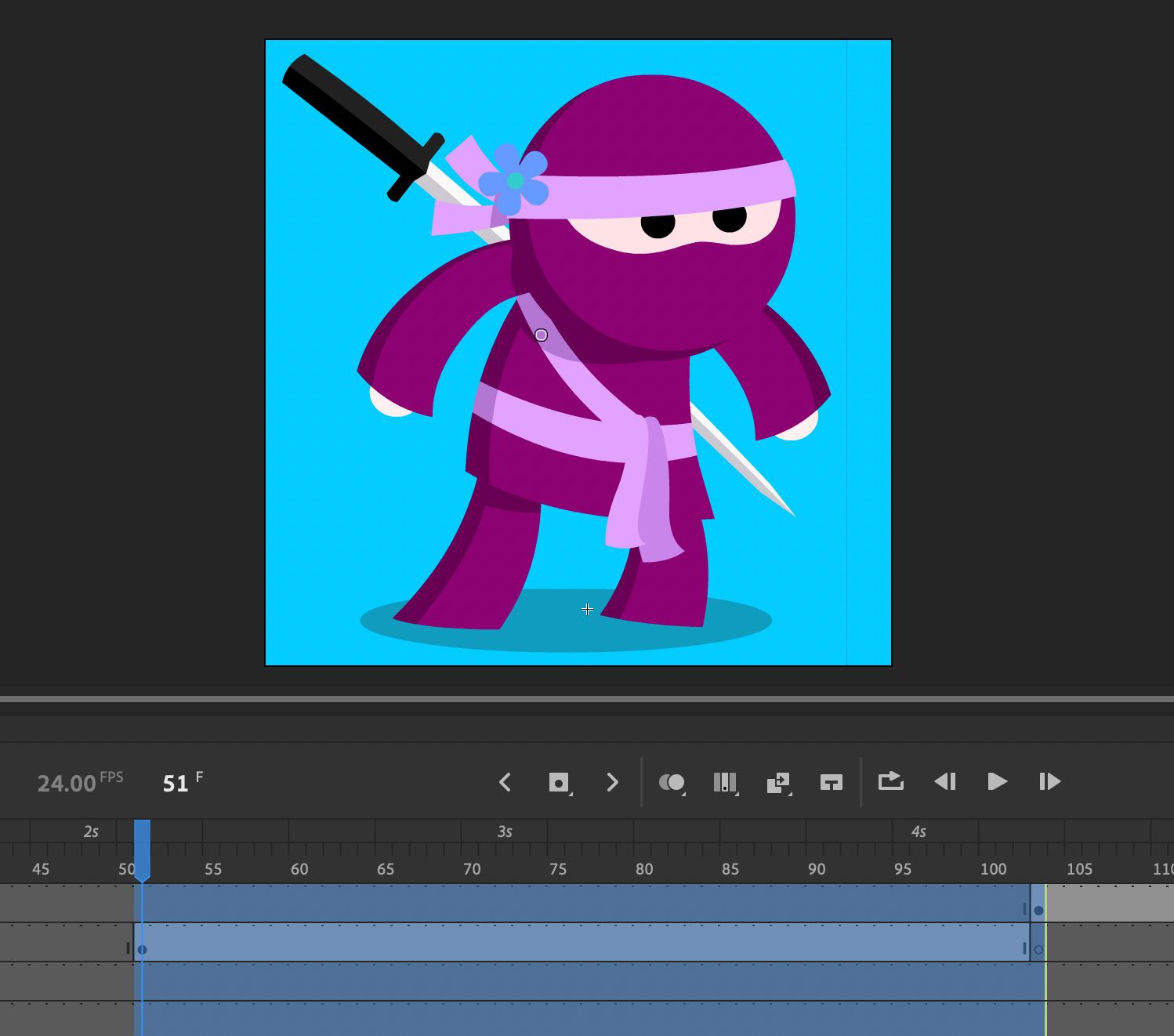This screenshot has width=1174, height=1036.
Task: Click the 2s time marker on the ruler
Action: tap(91, 831)
